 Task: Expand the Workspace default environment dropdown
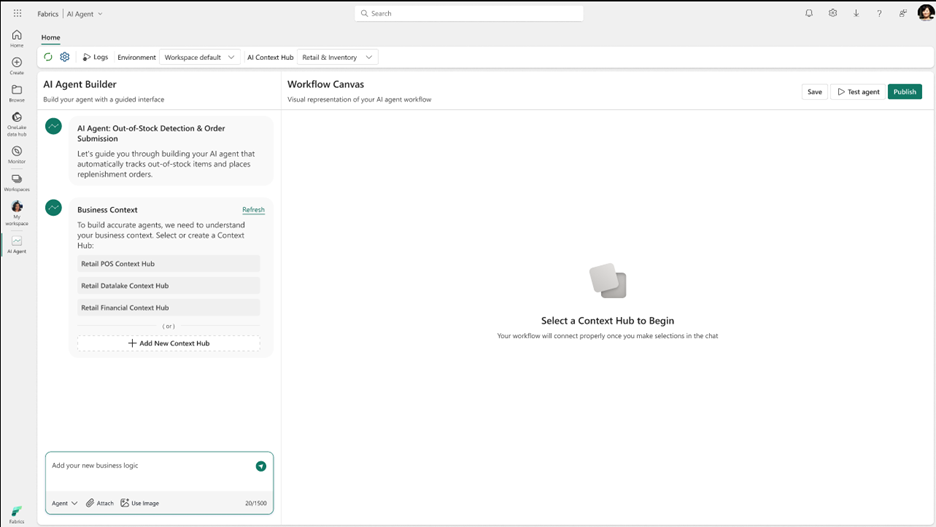pyautogui.click(x=200, y=57)
